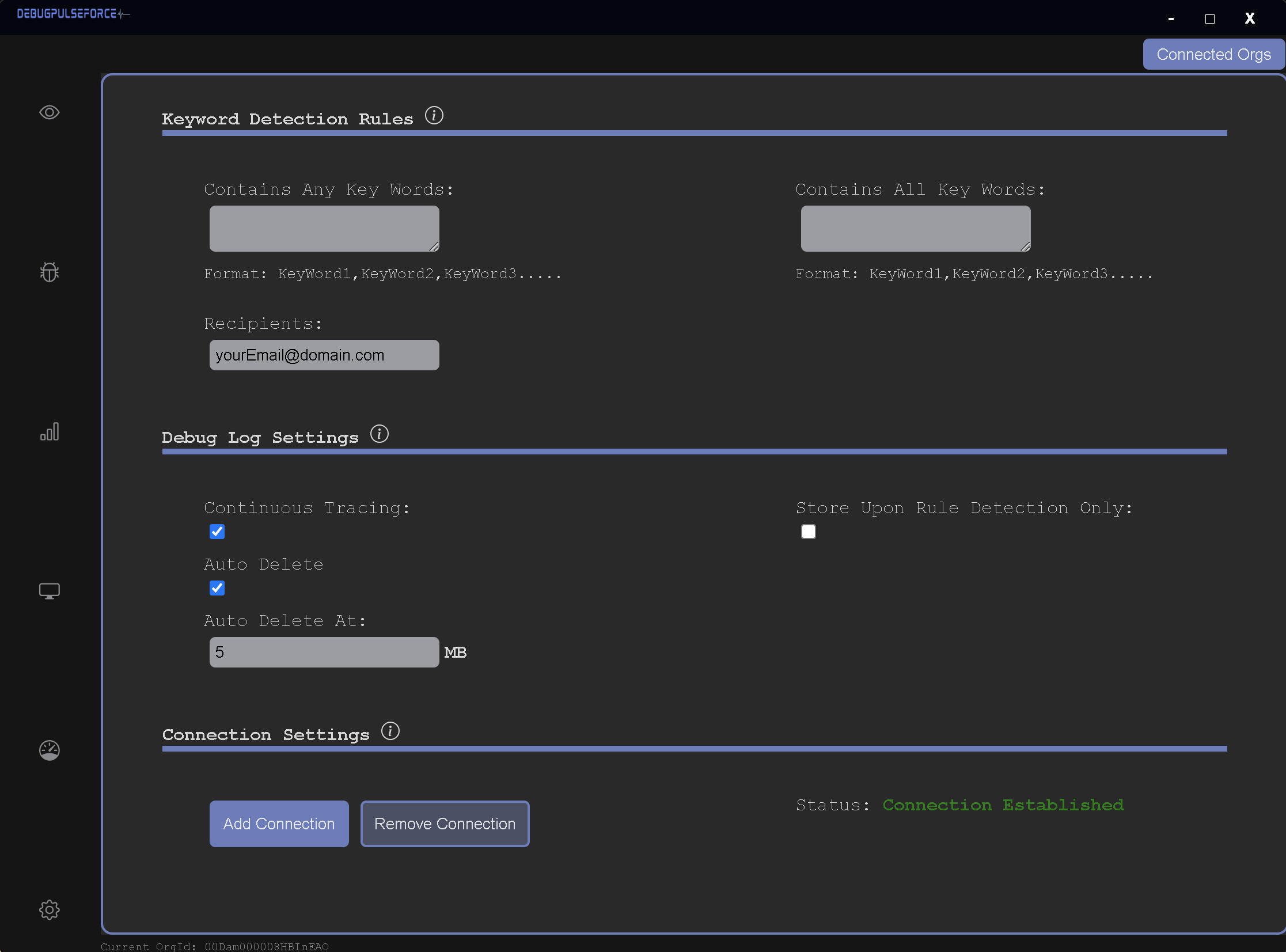The image size is (1286, 952).
Task: Uncheck the Auto Delete checkbox
Action: coord(217,588)
